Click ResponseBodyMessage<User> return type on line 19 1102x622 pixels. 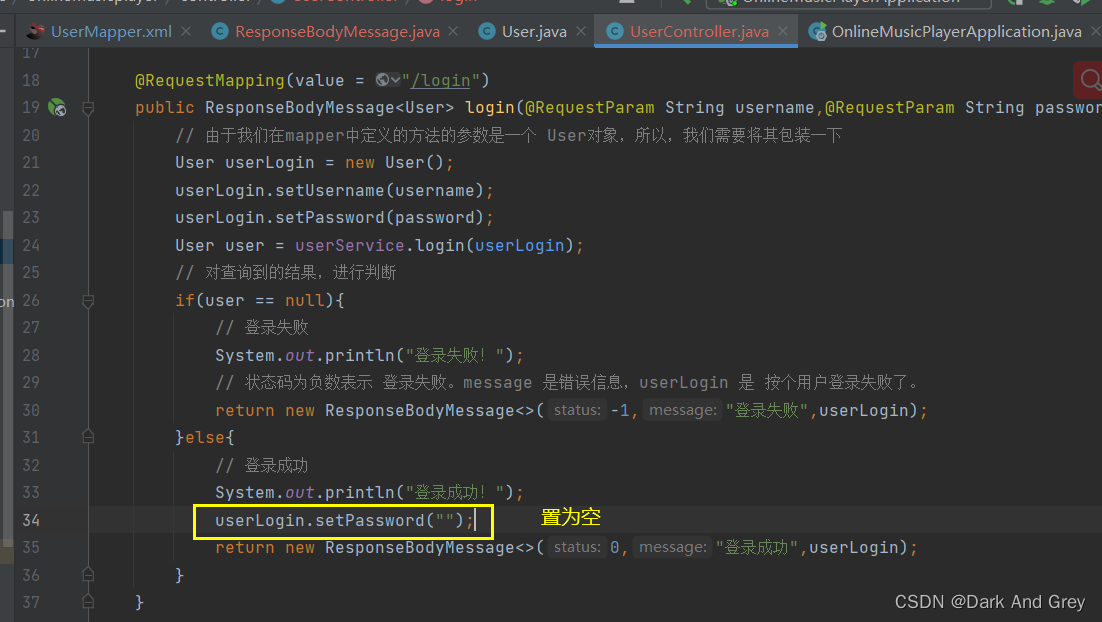click(330, 108)
